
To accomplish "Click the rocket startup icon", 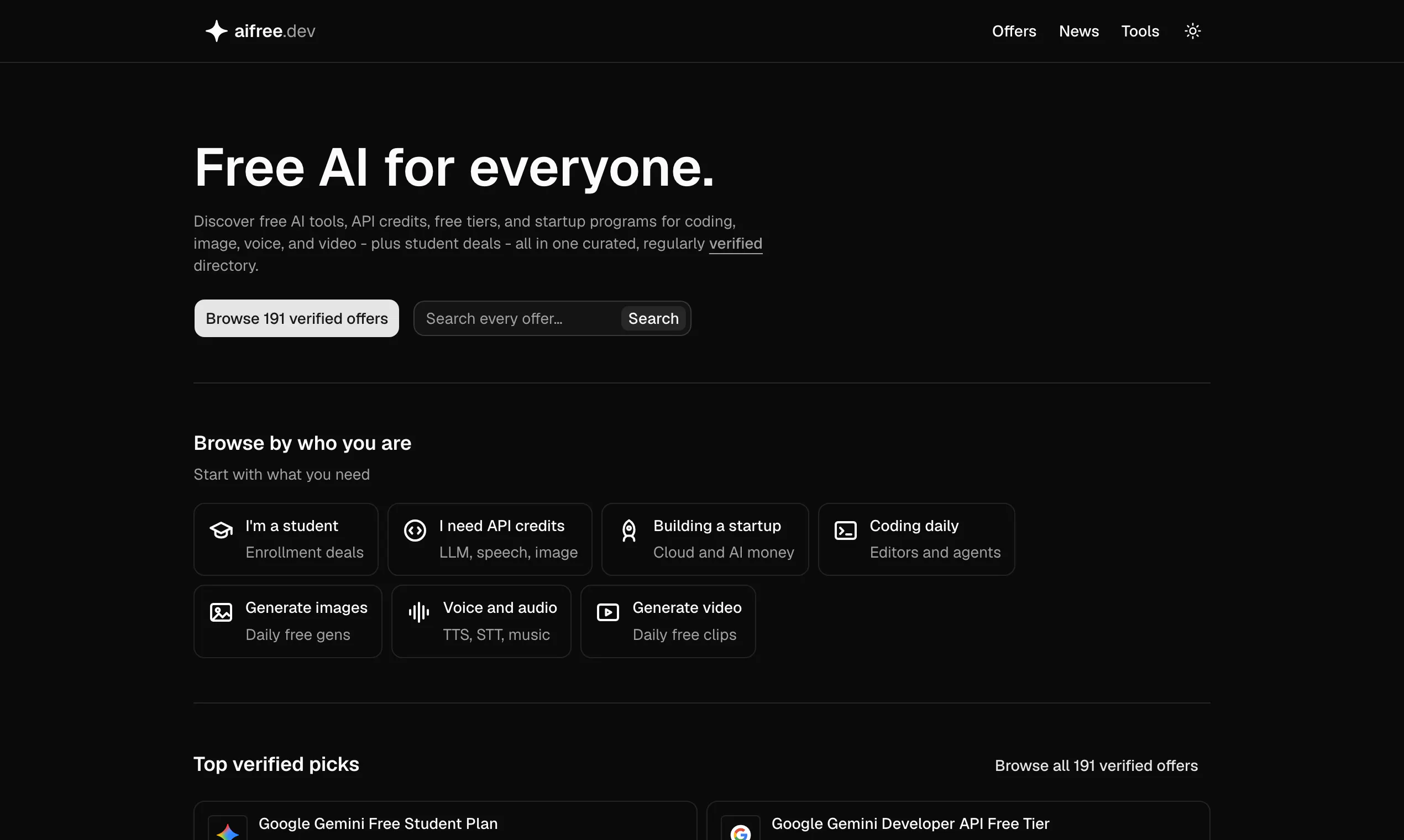I will pos(629,531).
